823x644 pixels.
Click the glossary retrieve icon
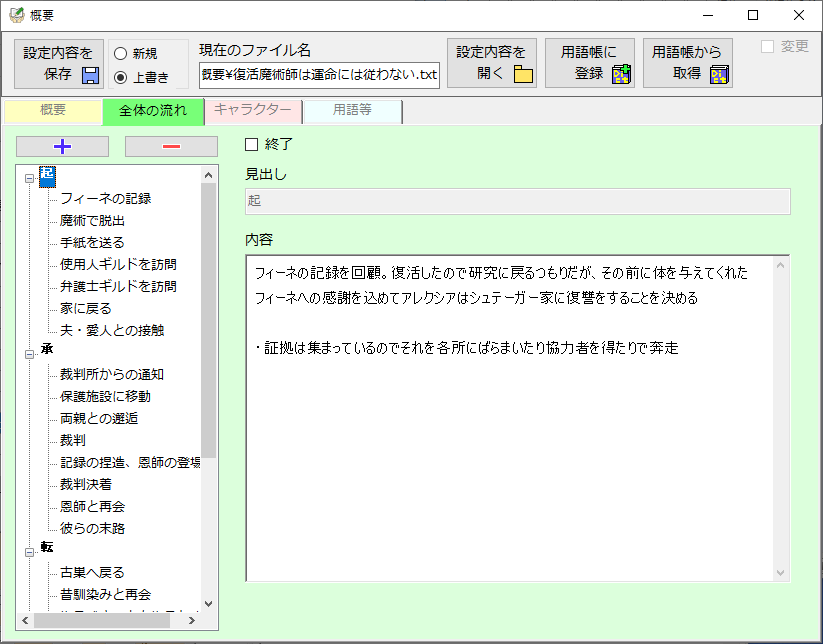click(719, 75)
